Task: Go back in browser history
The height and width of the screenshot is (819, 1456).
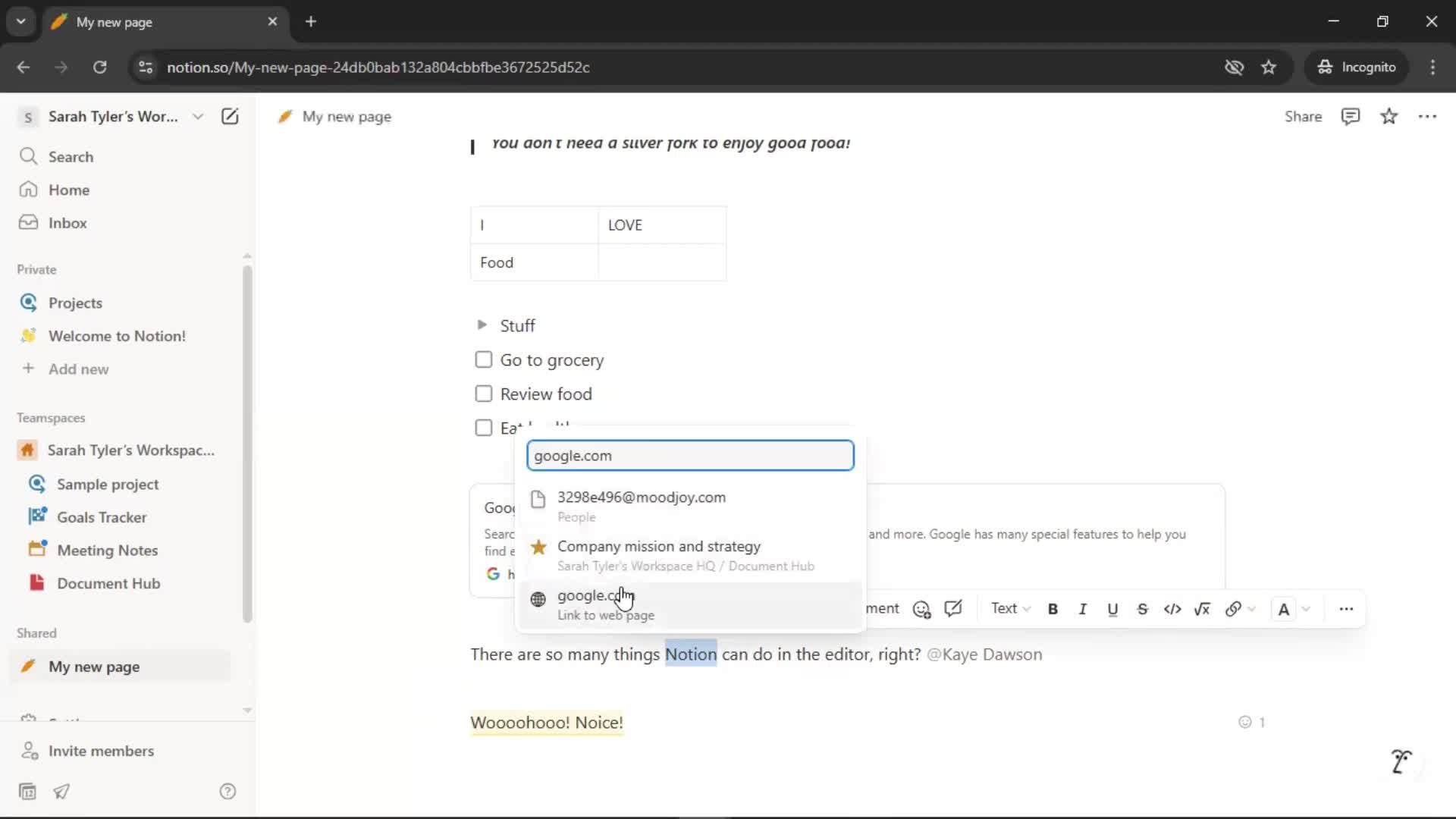Action: (x=24, y=67)
